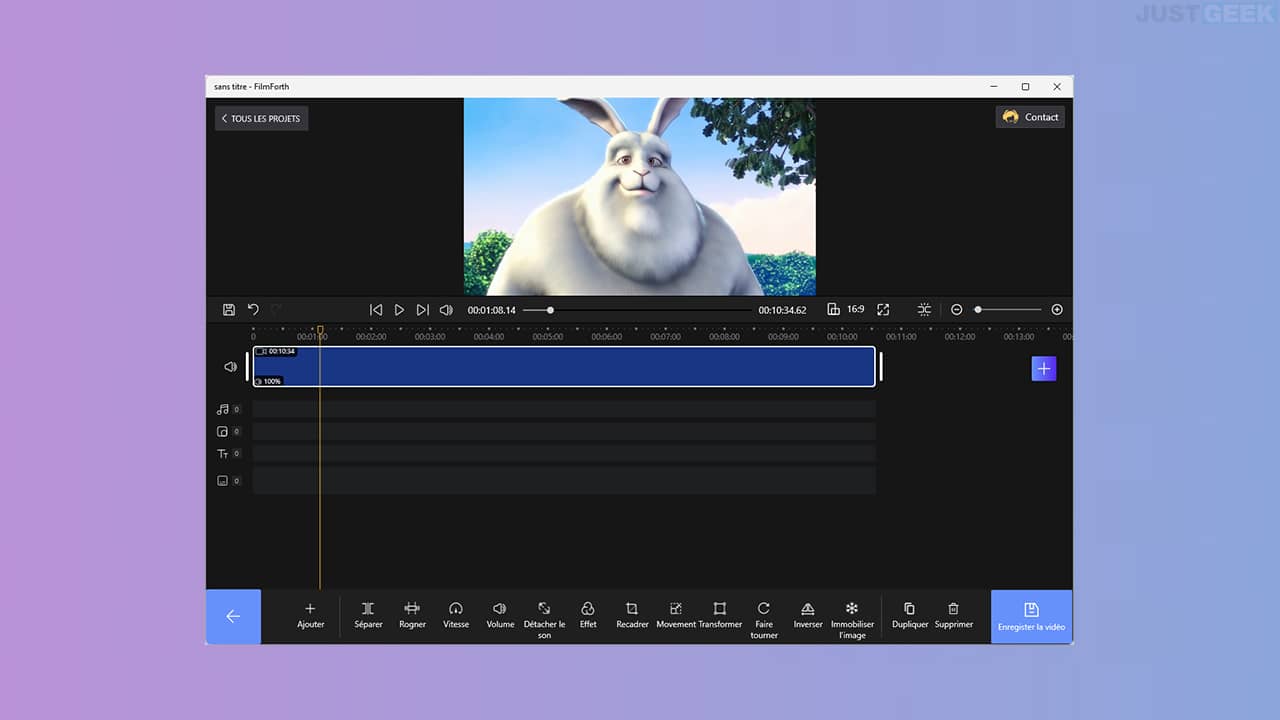Click the total duration 00:10:34.62

click(x=782, y=310)
